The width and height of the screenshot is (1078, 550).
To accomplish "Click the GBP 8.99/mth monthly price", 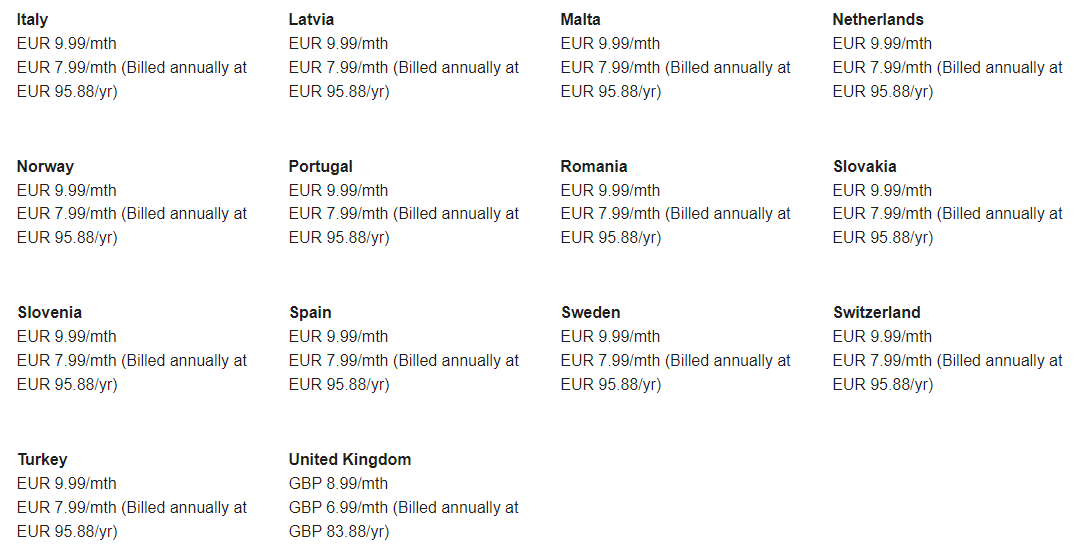I will (338, 484).
